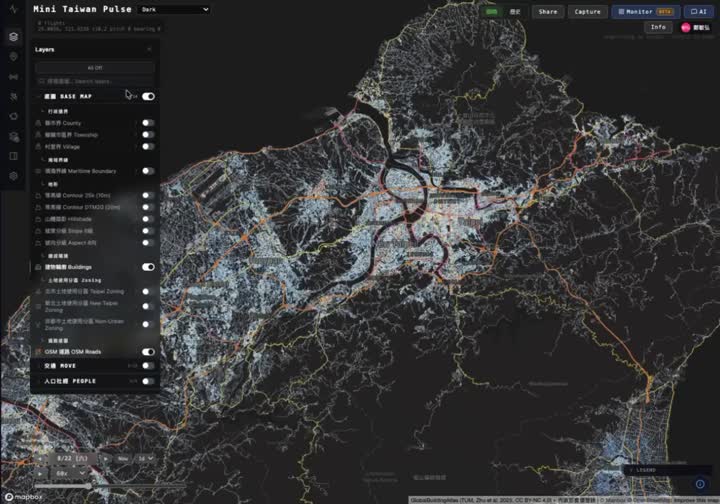Click the icon beside the County layer name
The width and height of the screenshot is (720, 504).
pos(39,123)
